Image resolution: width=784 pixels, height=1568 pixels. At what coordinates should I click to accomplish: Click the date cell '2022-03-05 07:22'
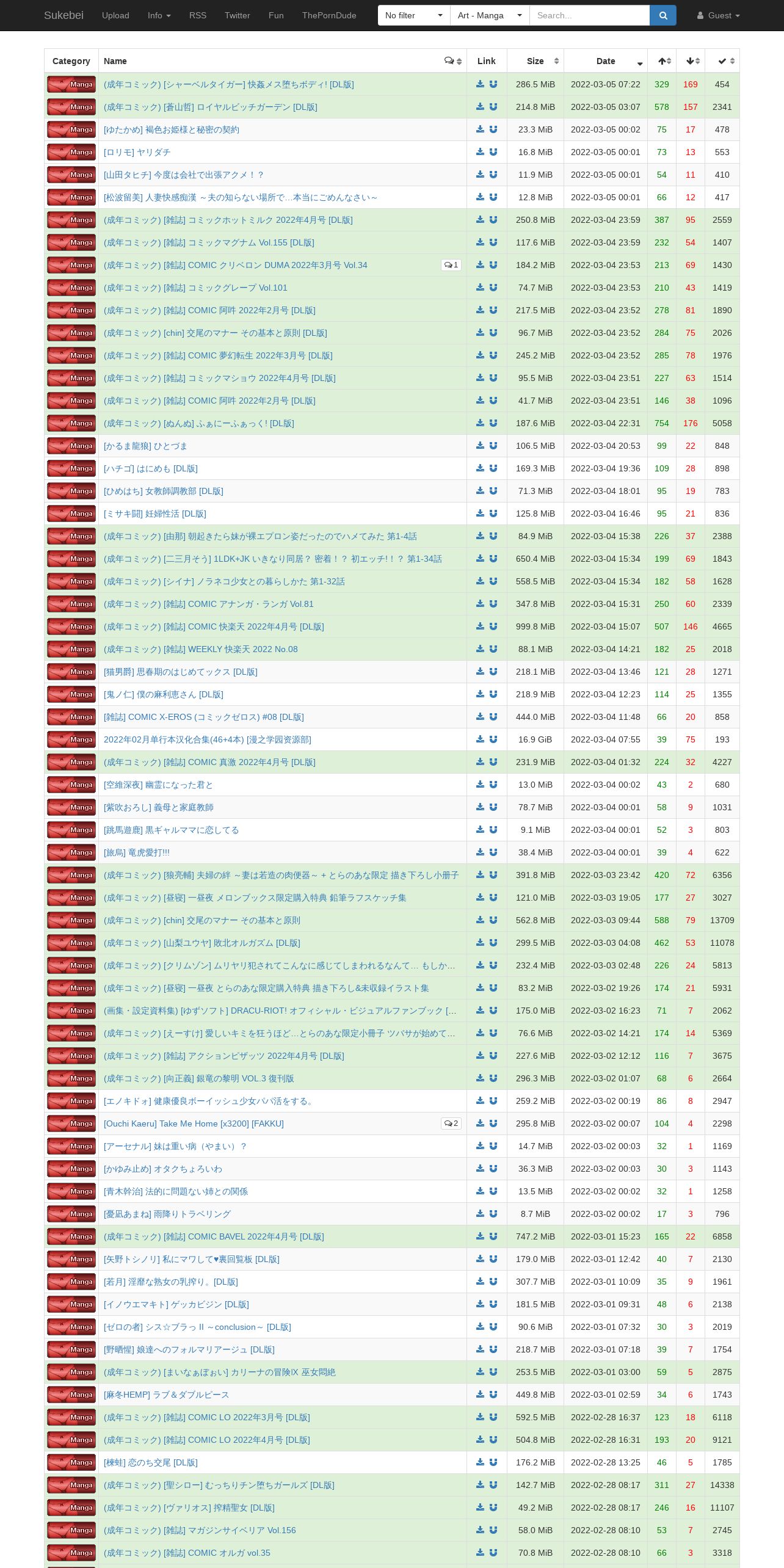pyautogui.click(x=606, y=84)
